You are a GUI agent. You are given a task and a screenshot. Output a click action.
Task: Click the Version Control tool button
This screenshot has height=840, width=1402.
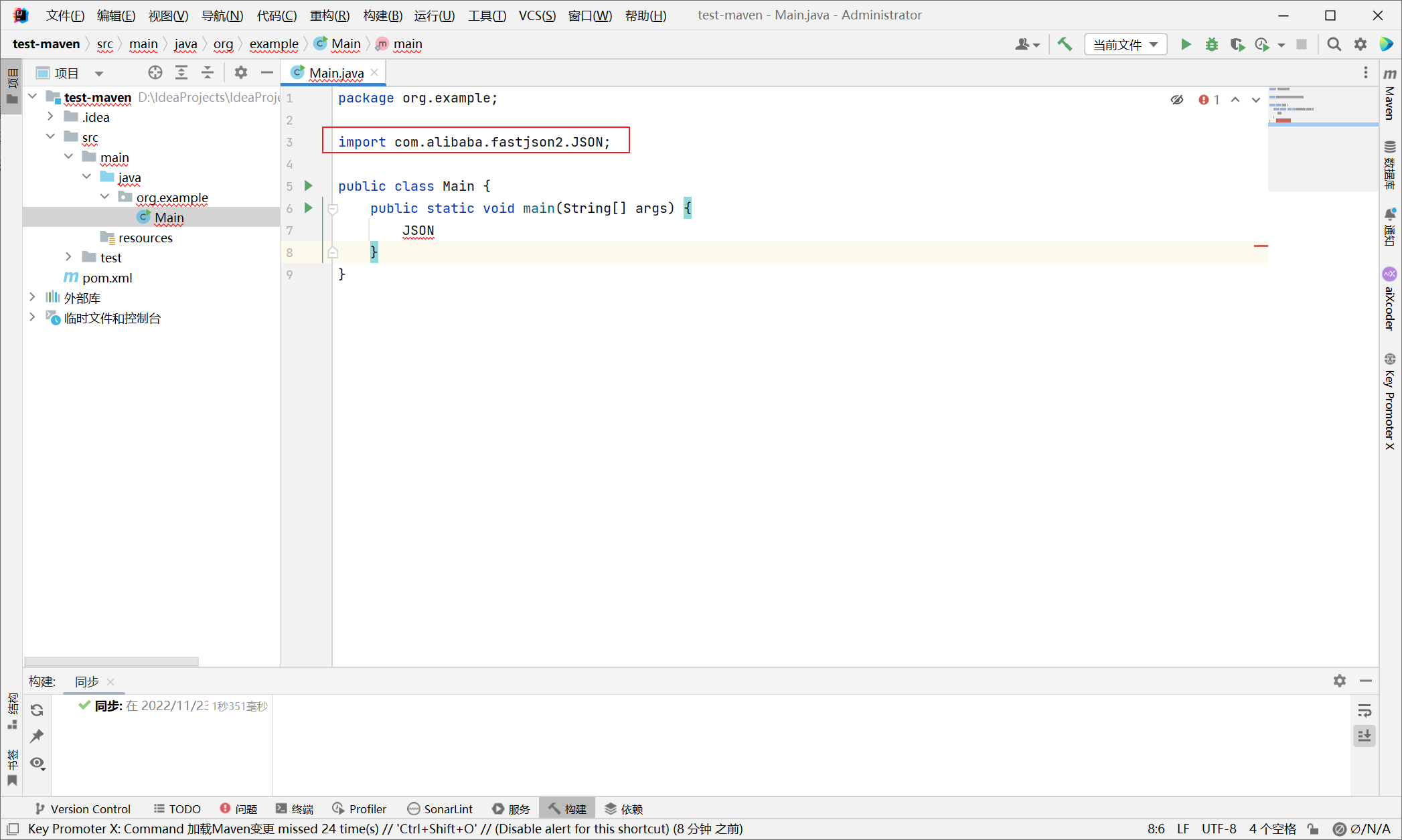coord(83,809)
